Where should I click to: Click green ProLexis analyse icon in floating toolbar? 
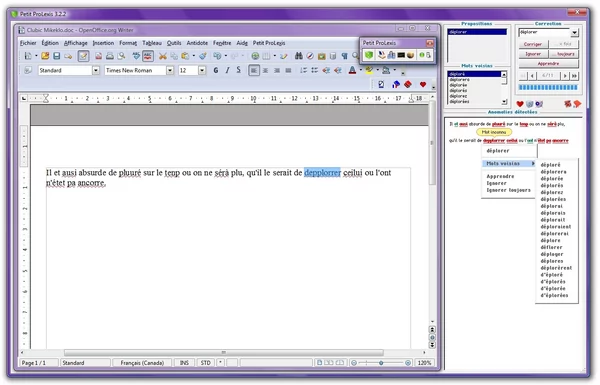(368, 55)
